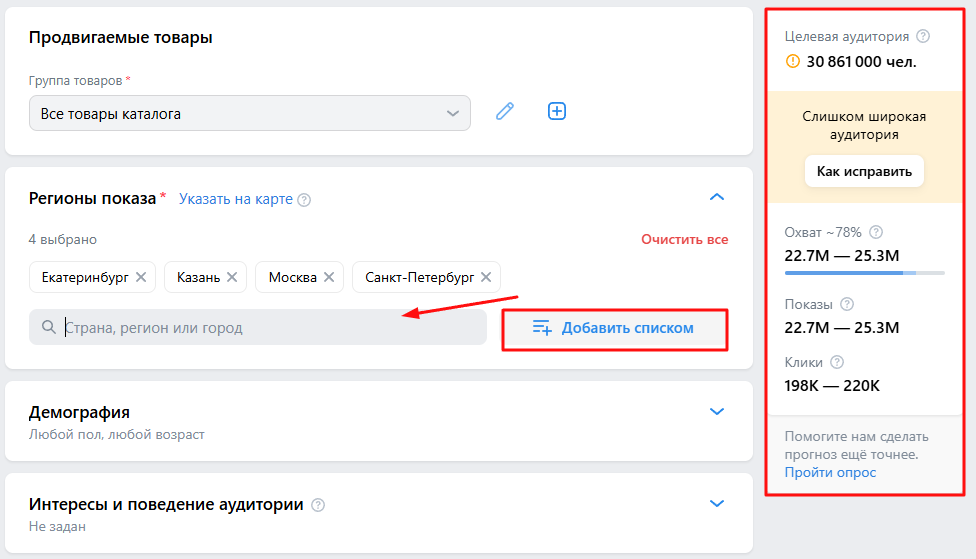
Task: Focus the Страна, регион или город search field
Action: tap(258, 327)
